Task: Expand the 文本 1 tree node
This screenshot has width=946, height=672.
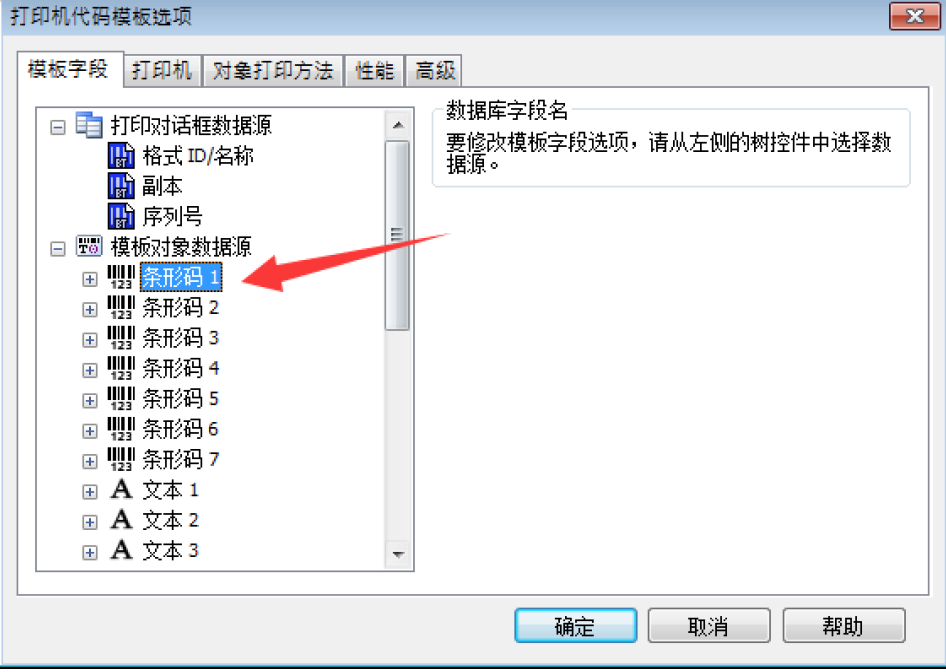Action: (x=90, y=492)
